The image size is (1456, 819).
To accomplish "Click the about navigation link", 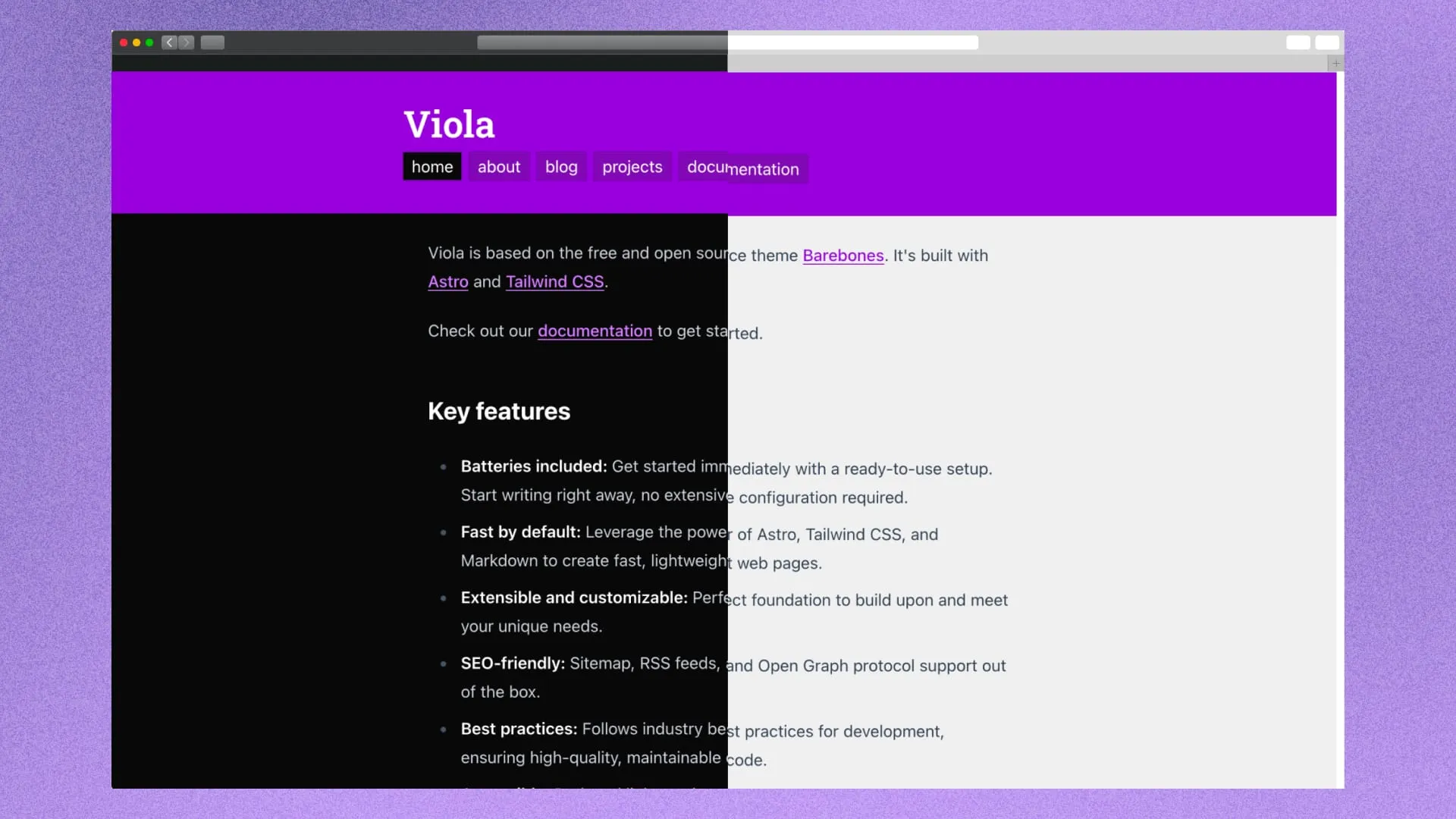I will point(499,166).
